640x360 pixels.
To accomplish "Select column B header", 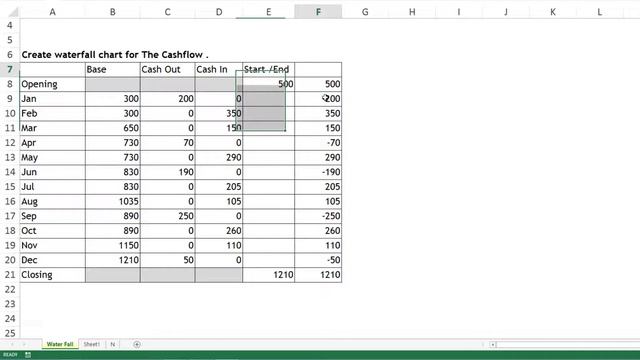I will point(113,12).
